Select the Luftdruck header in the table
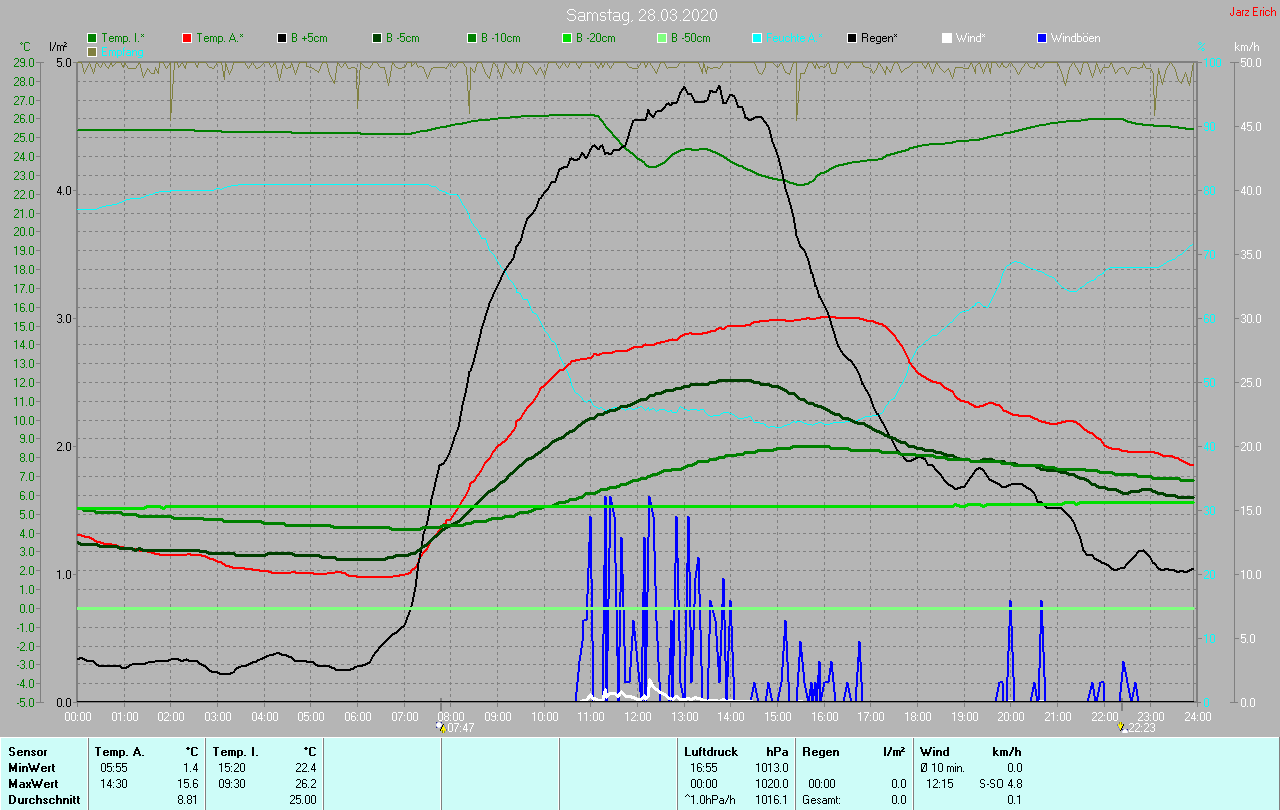This screenshot has width=1280, height=810. [710, 751]
